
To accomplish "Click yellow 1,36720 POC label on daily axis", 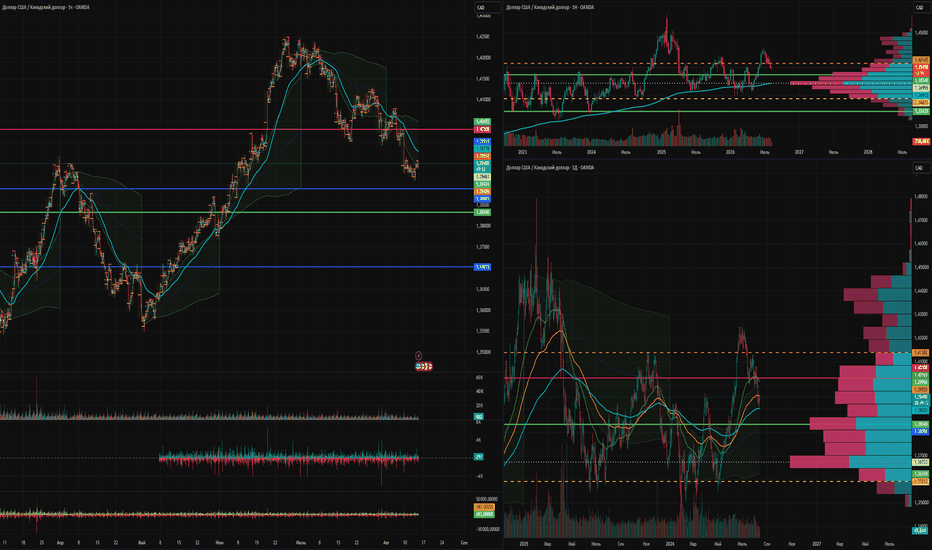I will [x=921, y=462].
